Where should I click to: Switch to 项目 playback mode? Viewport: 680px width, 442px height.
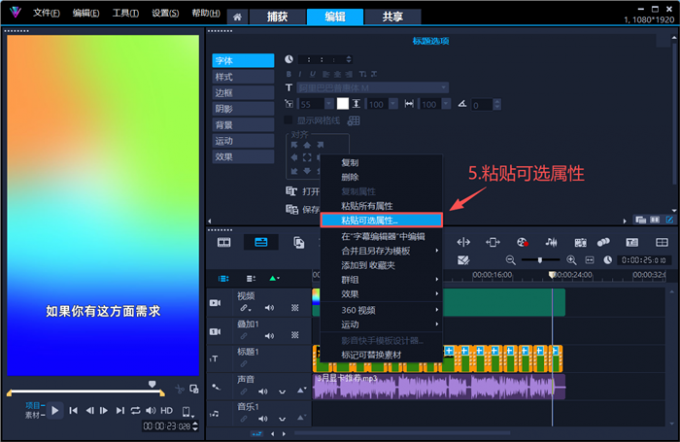coord(33,406)
